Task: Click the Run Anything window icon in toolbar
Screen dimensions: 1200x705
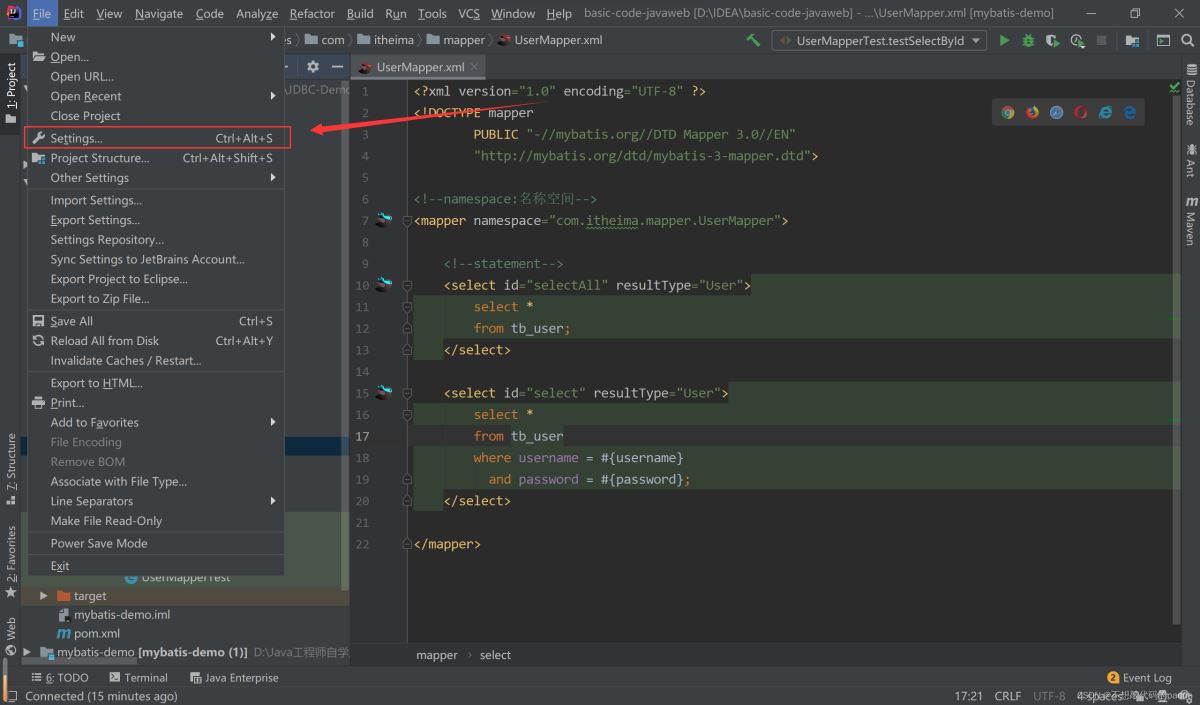Action: [1163, 41]
